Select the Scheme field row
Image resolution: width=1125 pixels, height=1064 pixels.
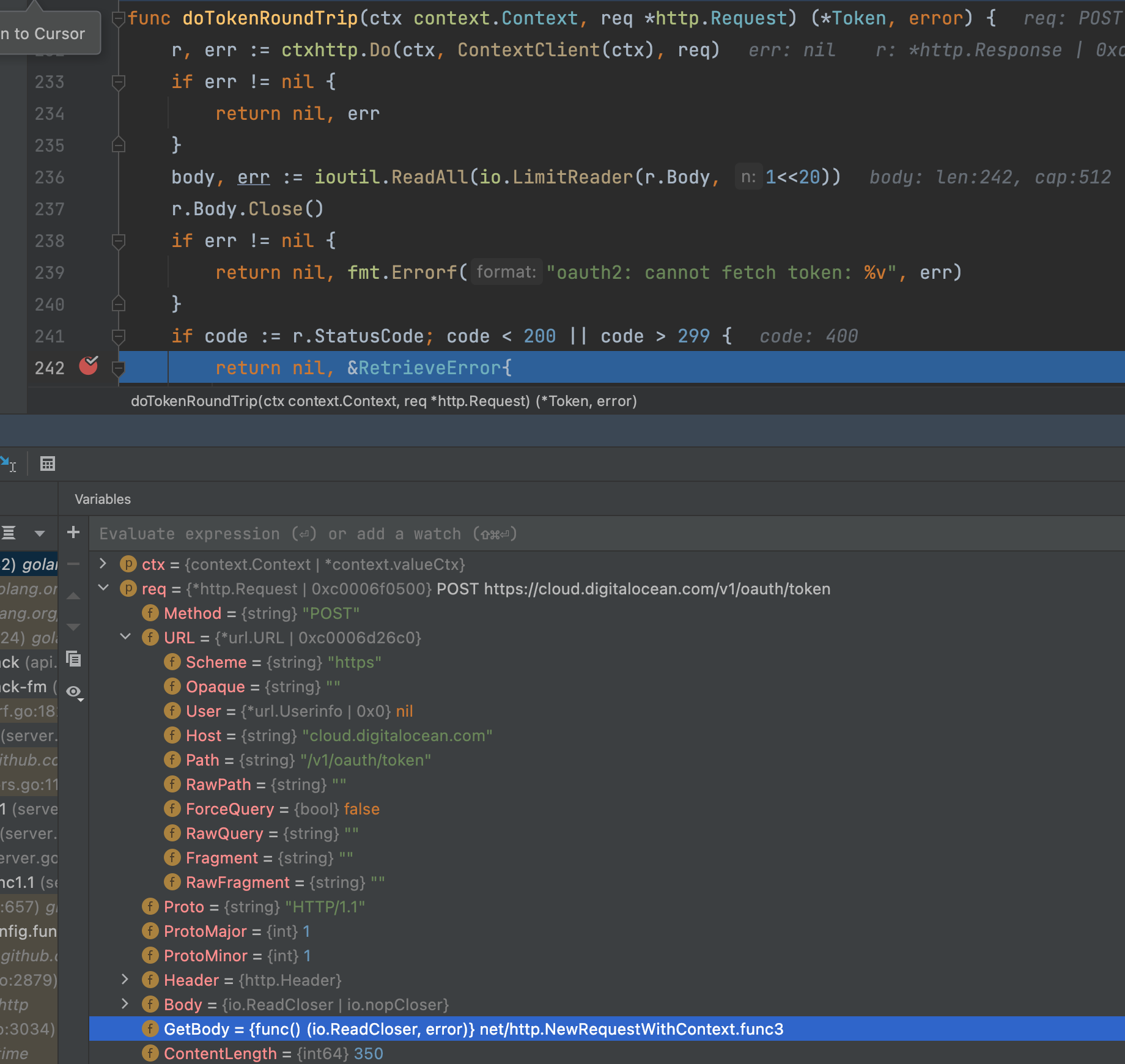coord(607,662)
